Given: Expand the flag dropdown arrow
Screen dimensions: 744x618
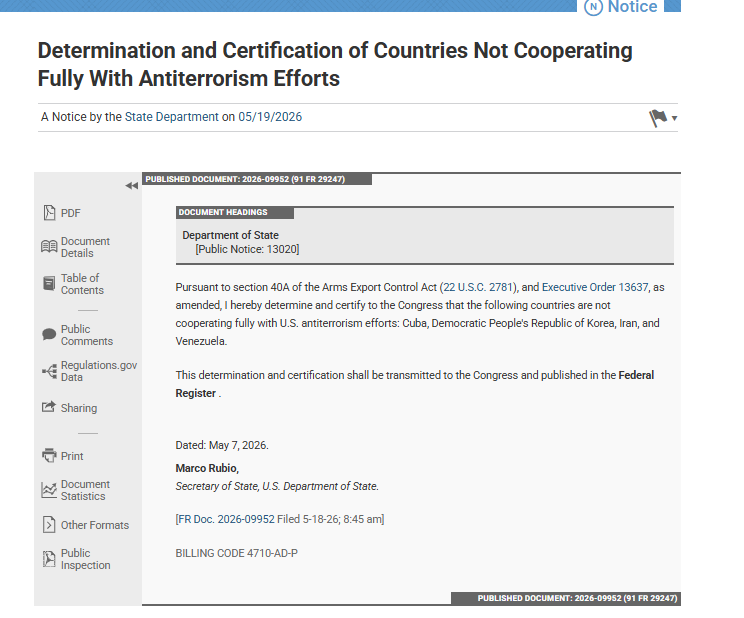Looking at the screenshot, I should point(674,118).
